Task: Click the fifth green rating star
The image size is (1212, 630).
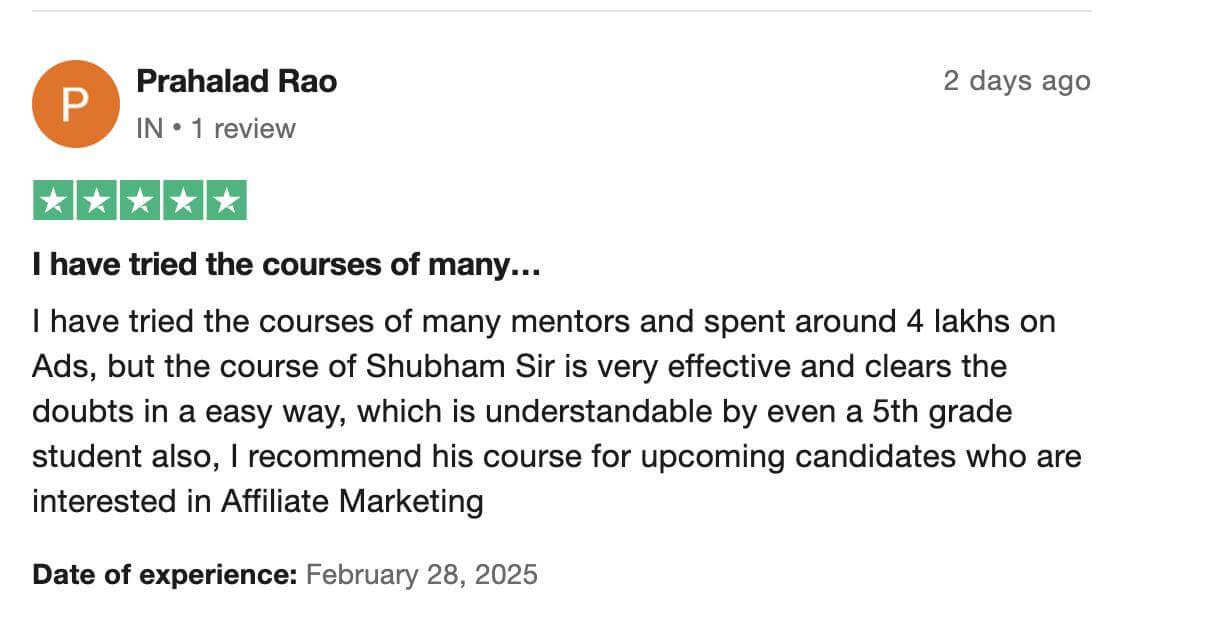Action: point(226,201)
